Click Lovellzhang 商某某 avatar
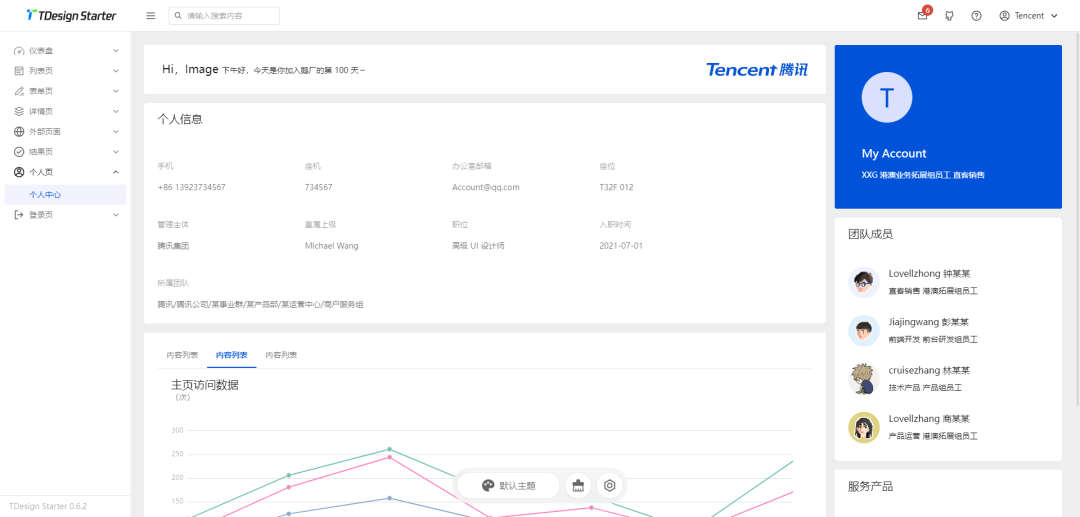Screen dimensions: 1080x517 tap(864, 428)
